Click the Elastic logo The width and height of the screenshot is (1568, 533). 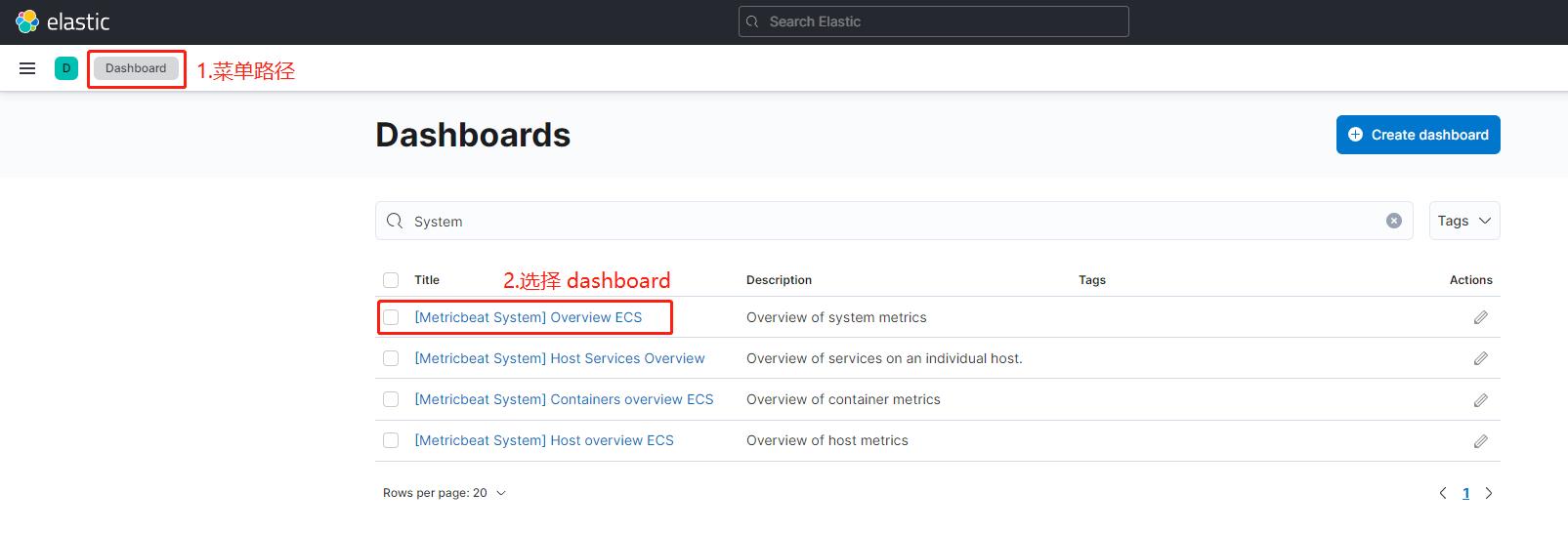(63, 21)
